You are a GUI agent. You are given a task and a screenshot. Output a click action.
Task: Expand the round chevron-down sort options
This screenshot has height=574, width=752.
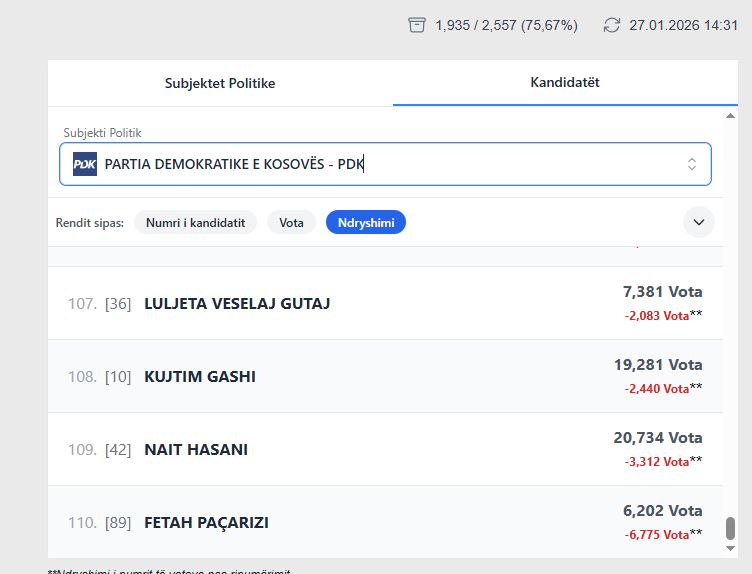pos(698,222)
